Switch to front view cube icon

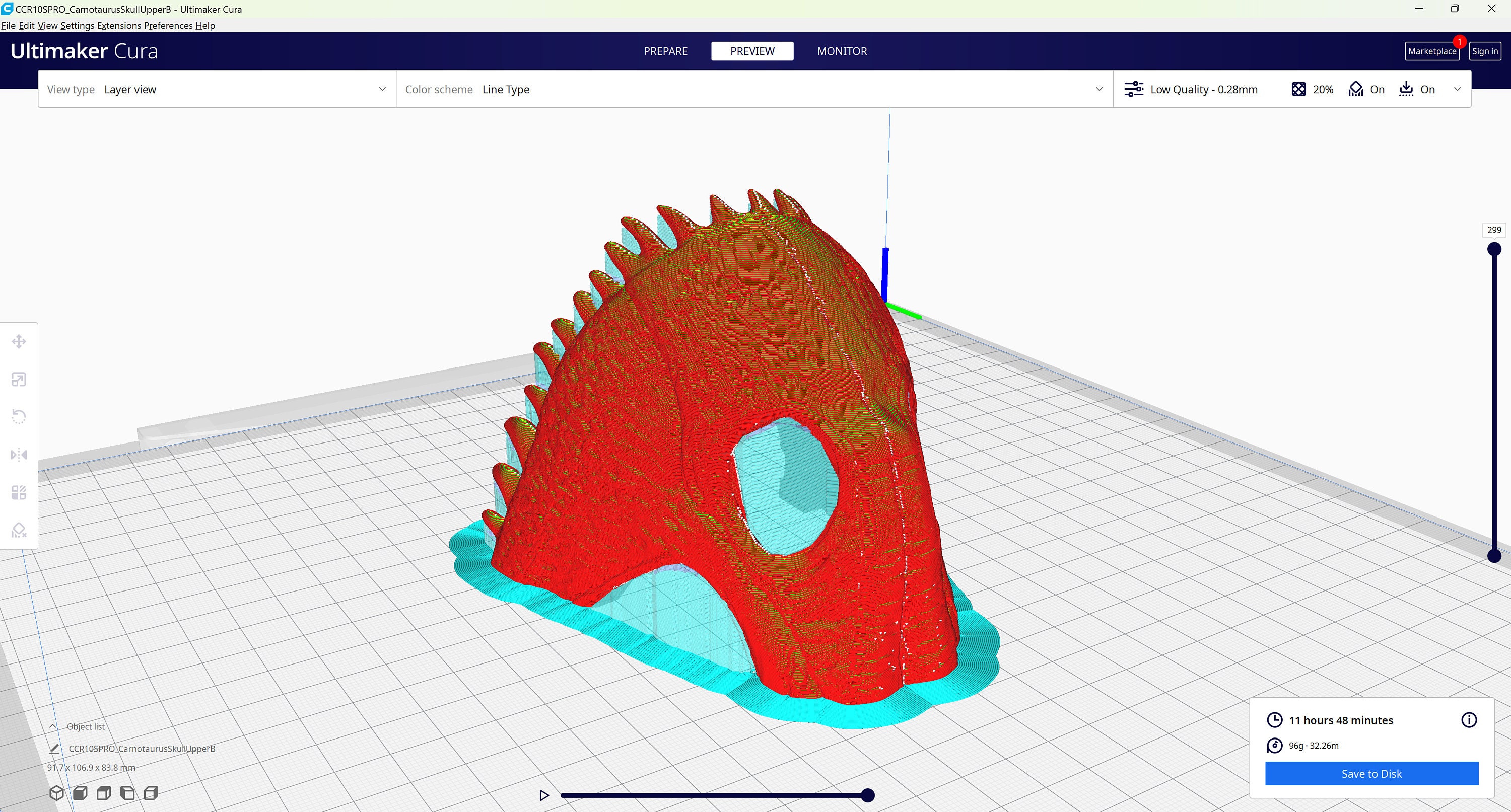pos(81,793)
